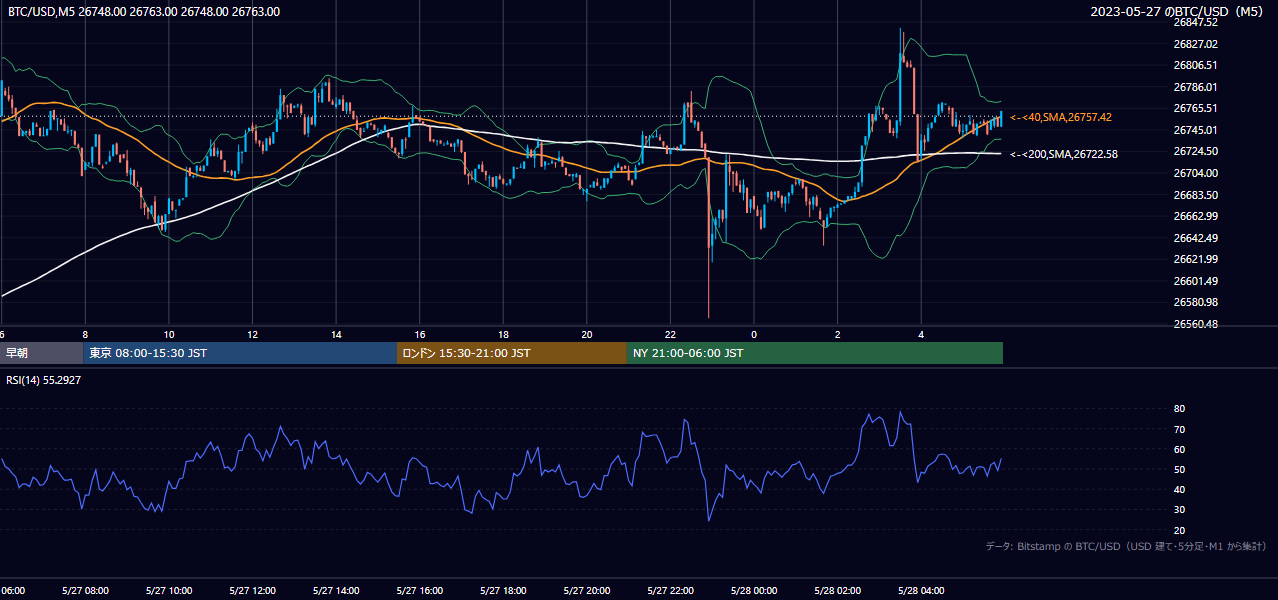1278x600 pixels.
Task: Click price axis label 26745.01
Action: pyautogui.click(x=1195, y=130)
